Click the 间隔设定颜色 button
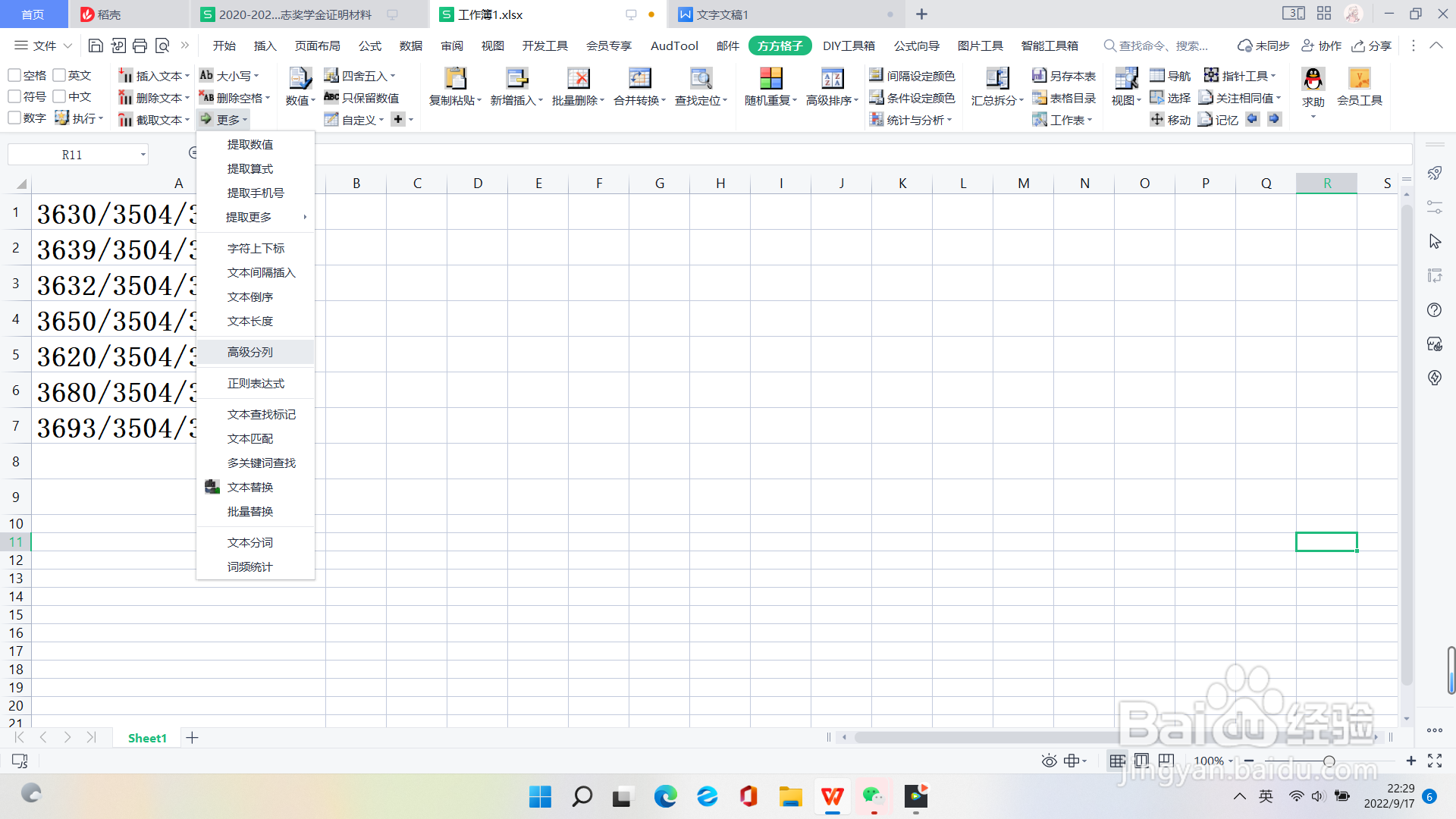The height and width of the screenshot is (819, 1456). (x=912, y=76)
